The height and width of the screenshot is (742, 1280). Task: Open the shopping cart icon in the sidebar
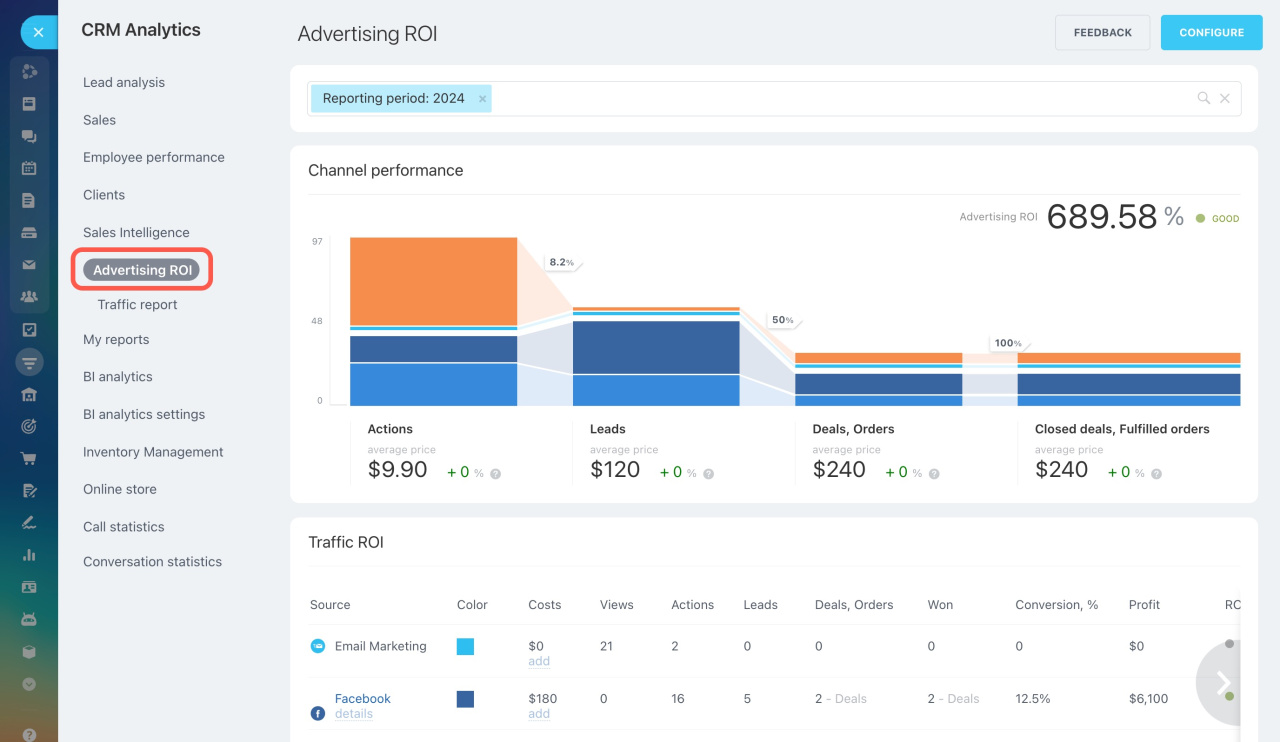(x=29, y=457)
